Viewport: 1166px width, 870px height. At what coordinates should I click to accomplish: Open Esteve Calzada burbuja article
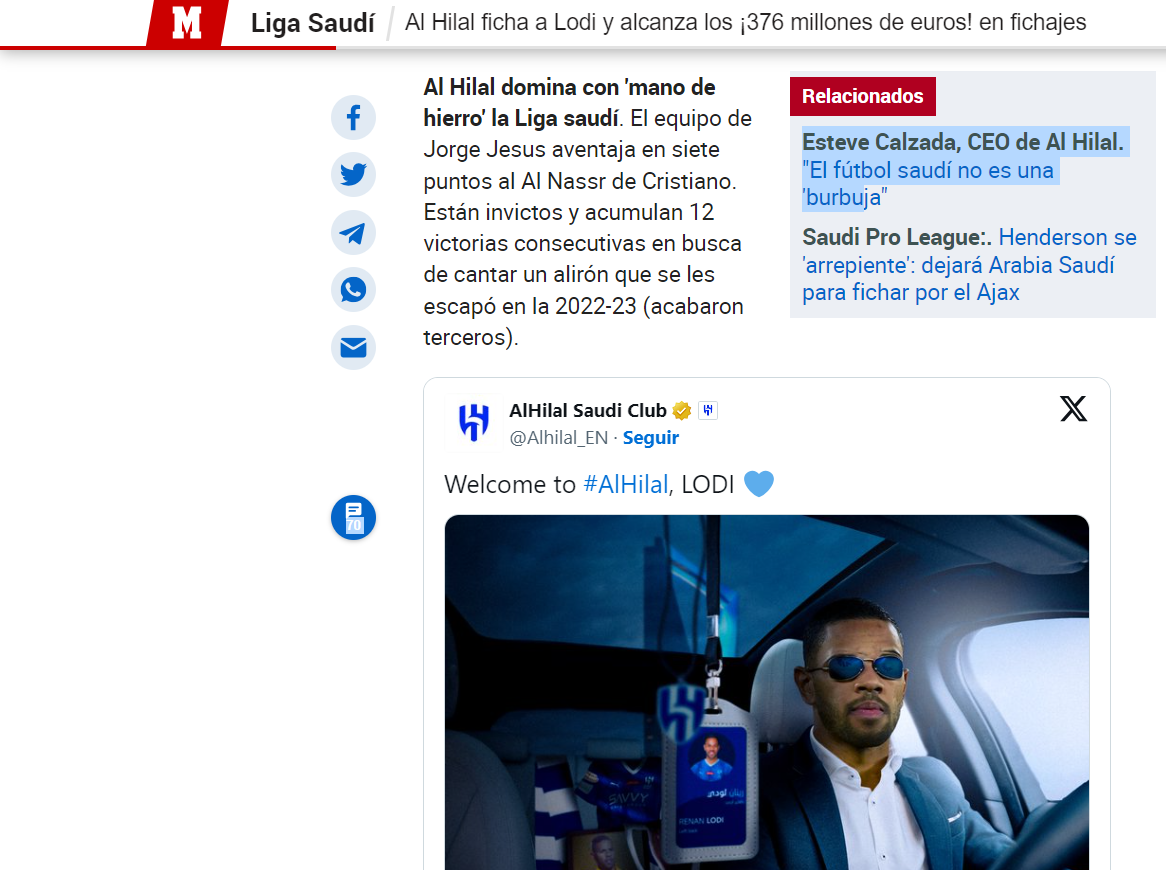964,170
